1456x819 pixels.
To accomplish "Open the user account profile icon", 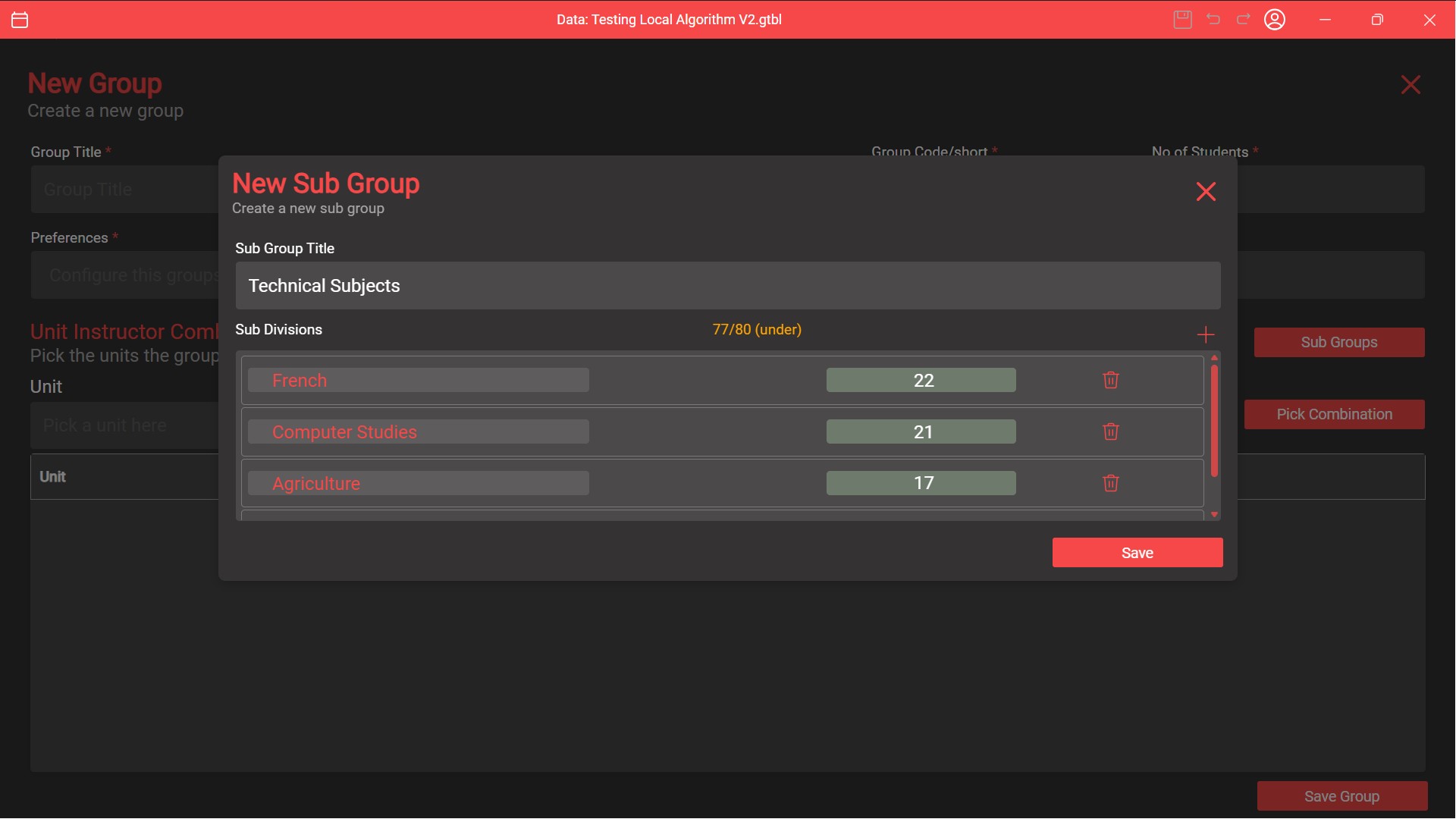I will tap(1275, 20).
